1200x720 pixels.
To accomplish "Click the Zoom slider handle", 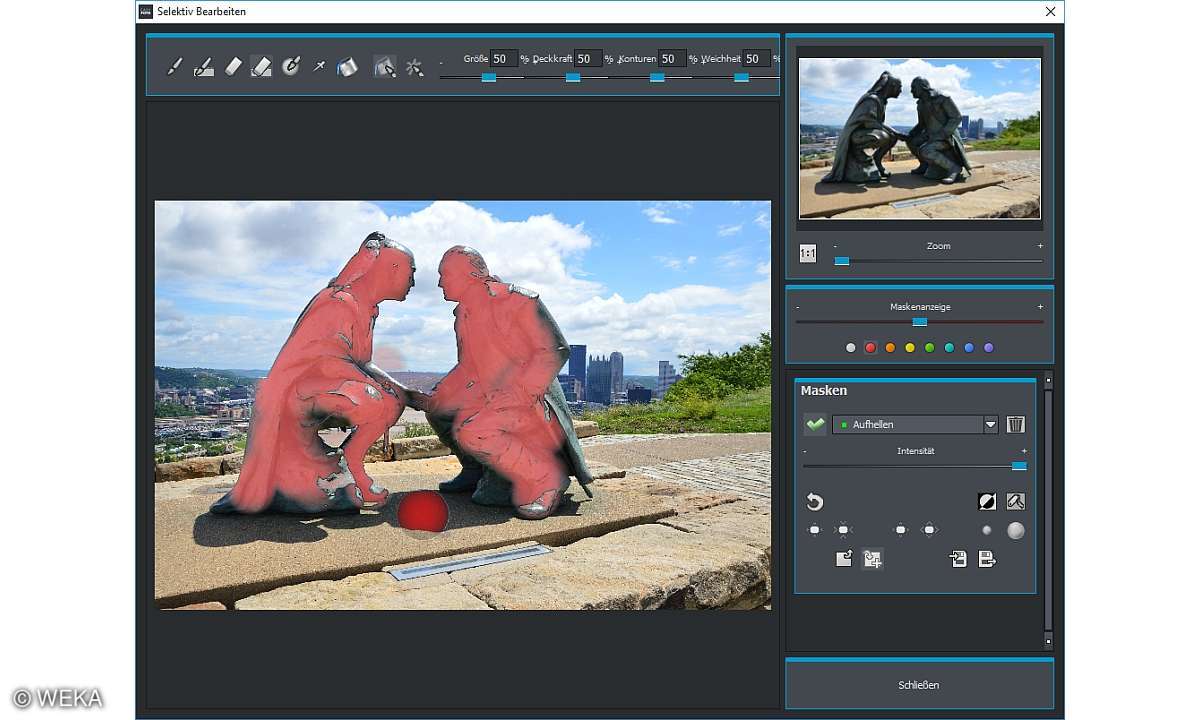I will click(842, 261).
